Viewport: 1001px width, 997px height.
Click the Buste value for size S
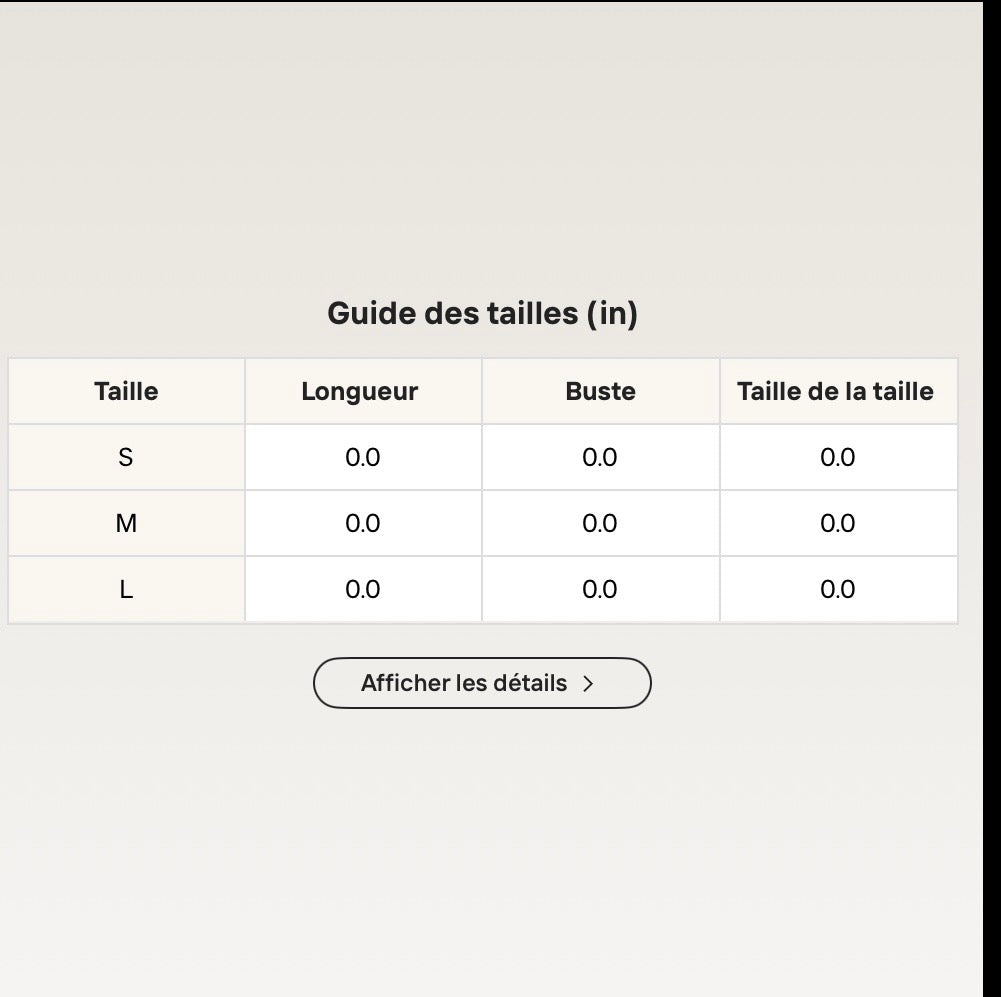pos(601,458)
